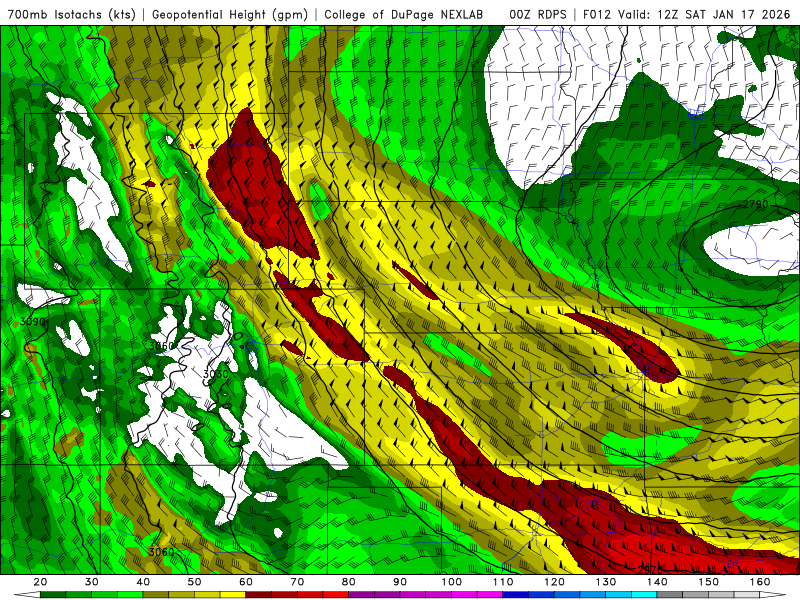The height and width of the screenshot is (600, 800).
Task: Click the 80 label on the colorbar
Action: pyautogui.click(x=348, y=582)
